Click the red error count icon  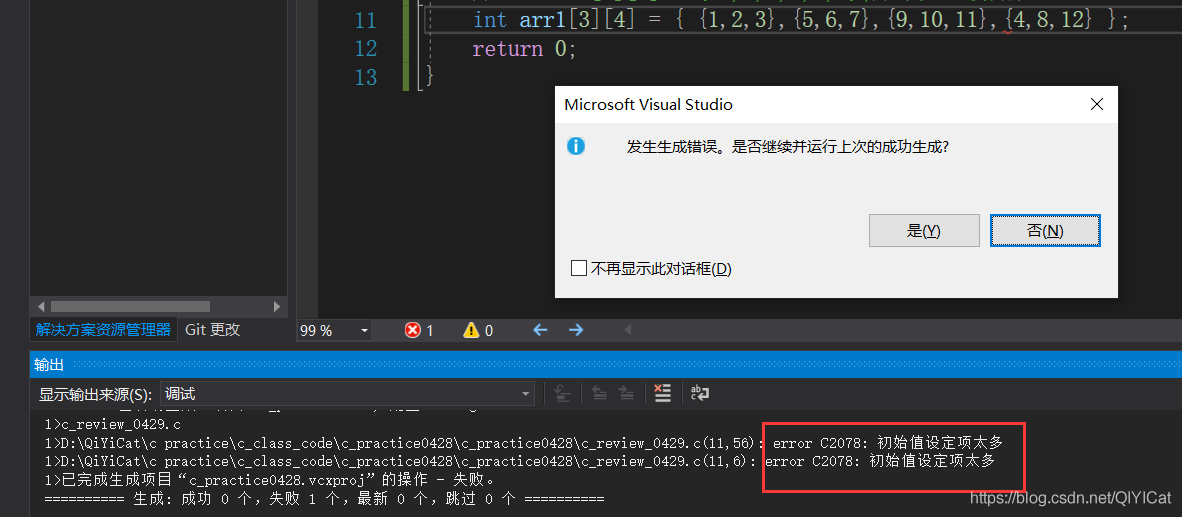413,330
